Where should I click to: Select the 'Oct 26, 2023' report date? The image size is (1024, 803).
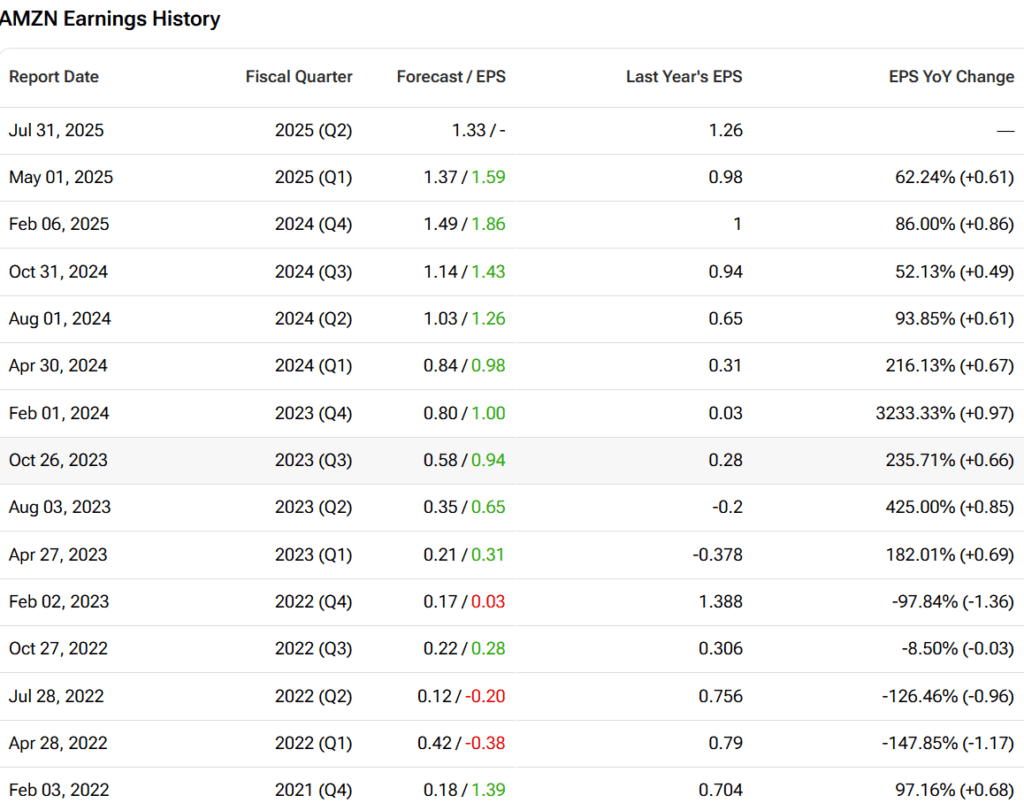[x=58, y=460]
